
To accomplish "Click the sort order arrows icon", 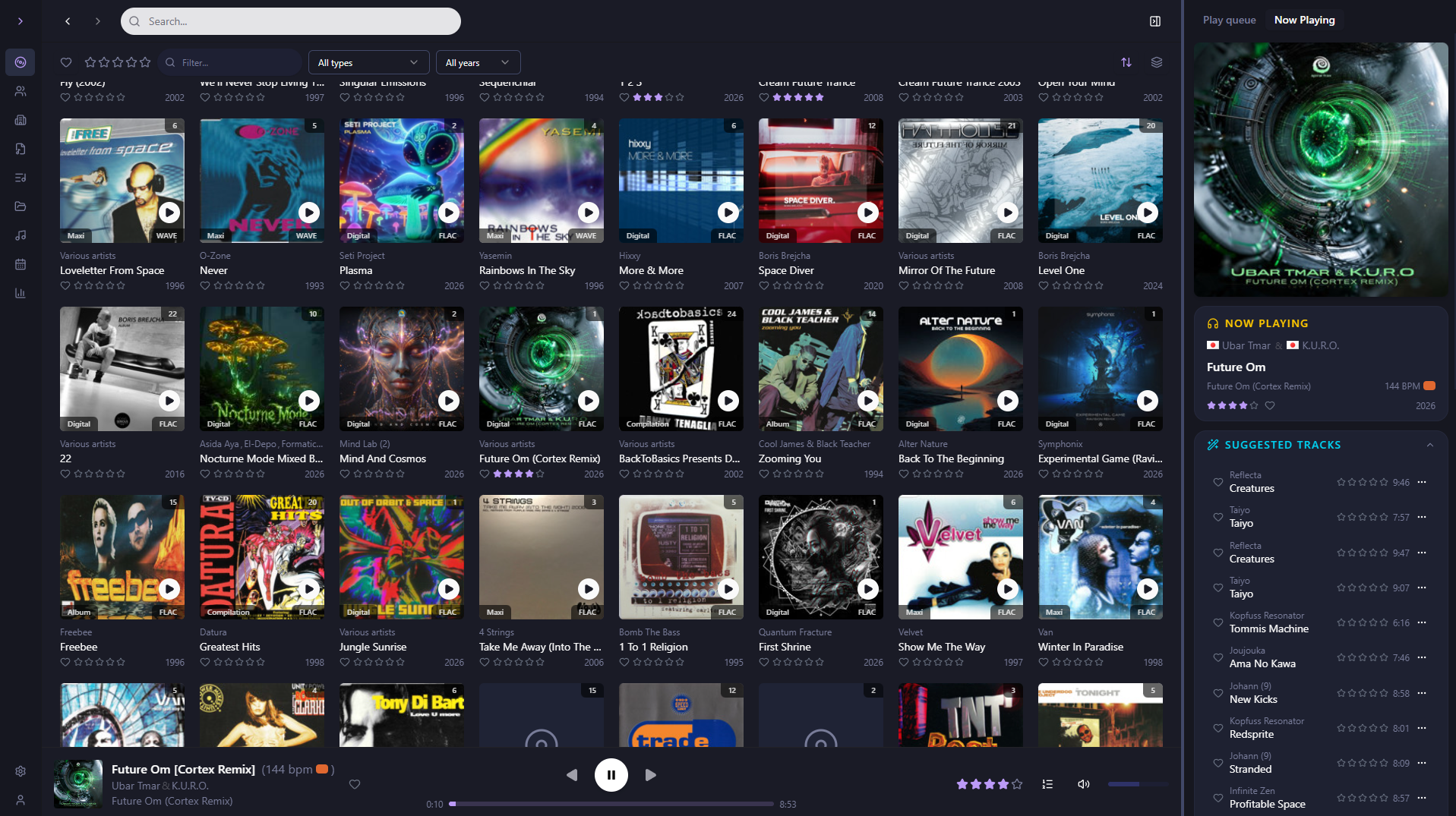I will pos(1126,62).
